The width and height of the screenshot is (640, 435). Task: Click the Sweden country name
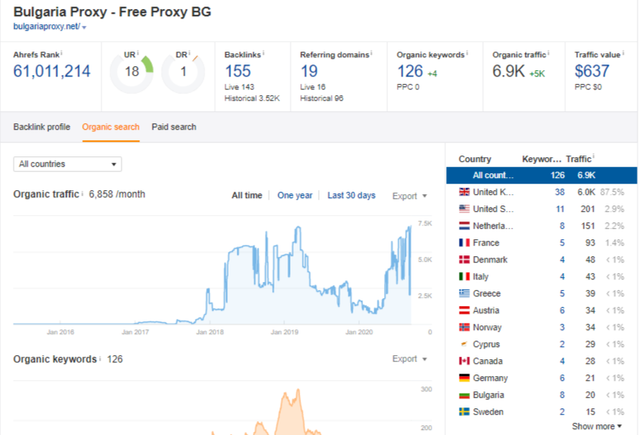click(x=488, y=412)
